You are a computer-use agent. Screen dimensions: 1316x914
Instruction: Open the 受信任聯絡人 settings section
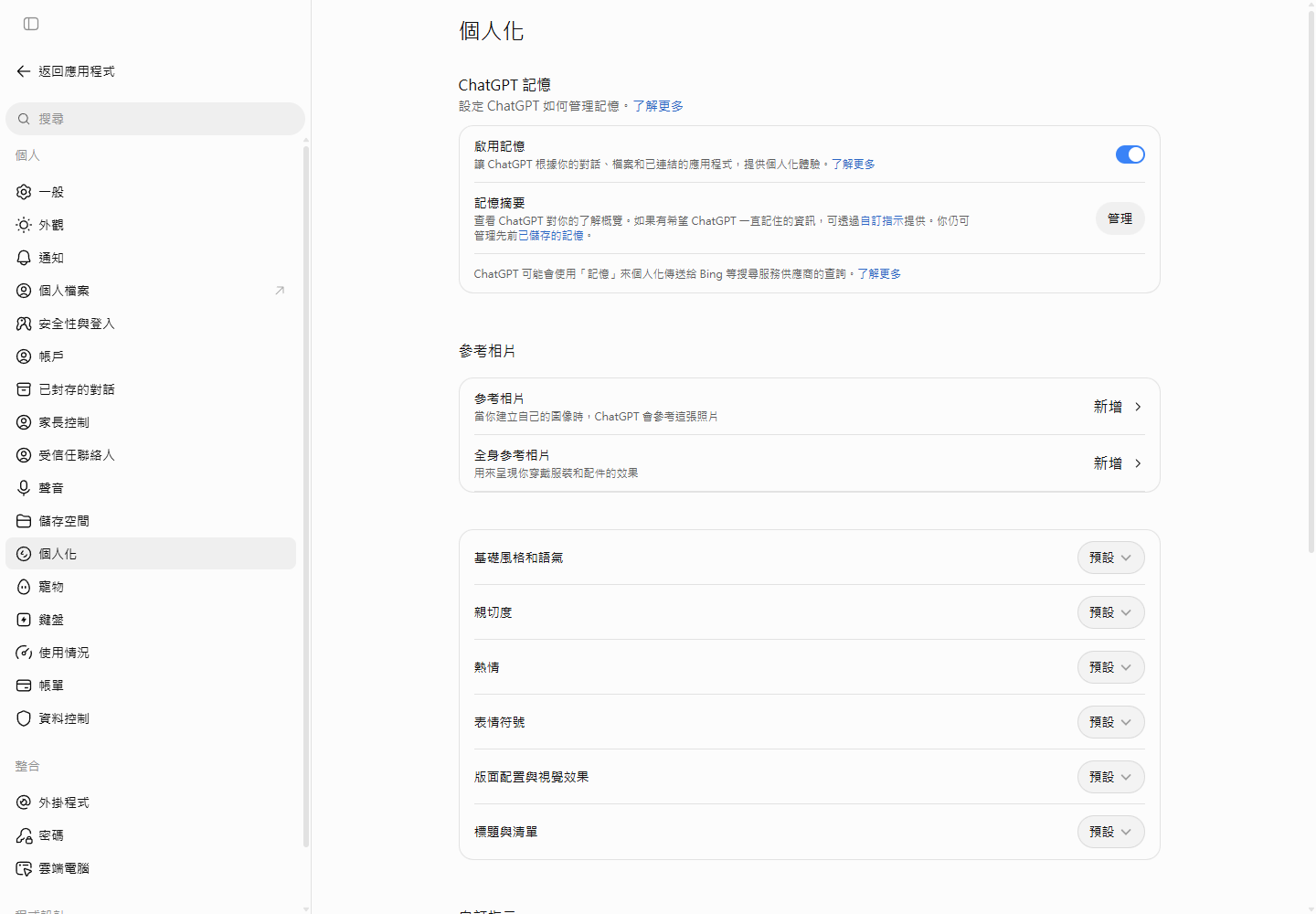[151, 455]
